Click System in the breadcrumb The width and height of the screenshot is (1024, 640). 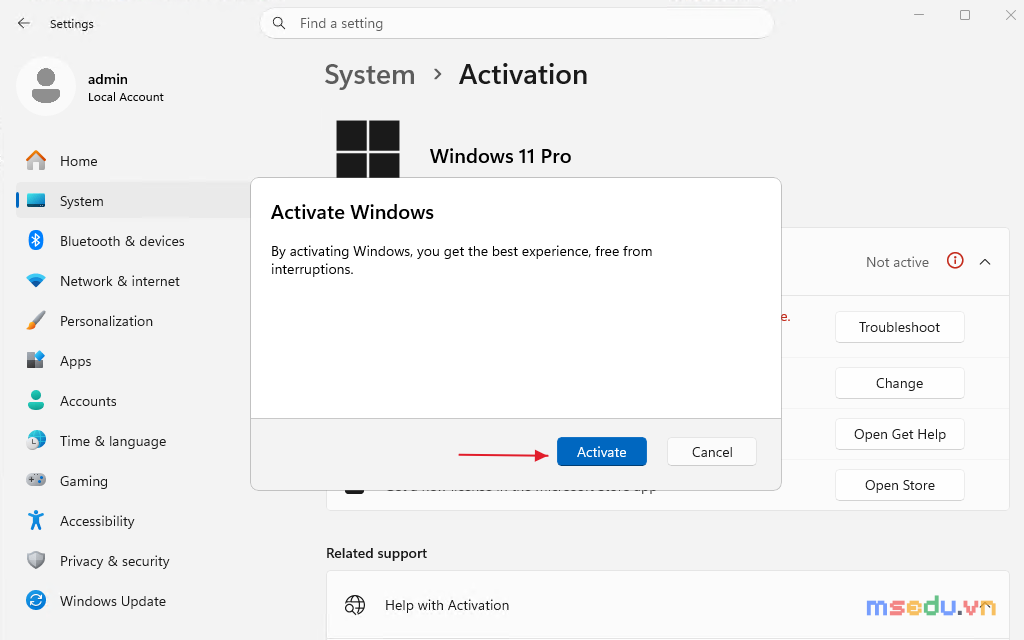point(370,75)
